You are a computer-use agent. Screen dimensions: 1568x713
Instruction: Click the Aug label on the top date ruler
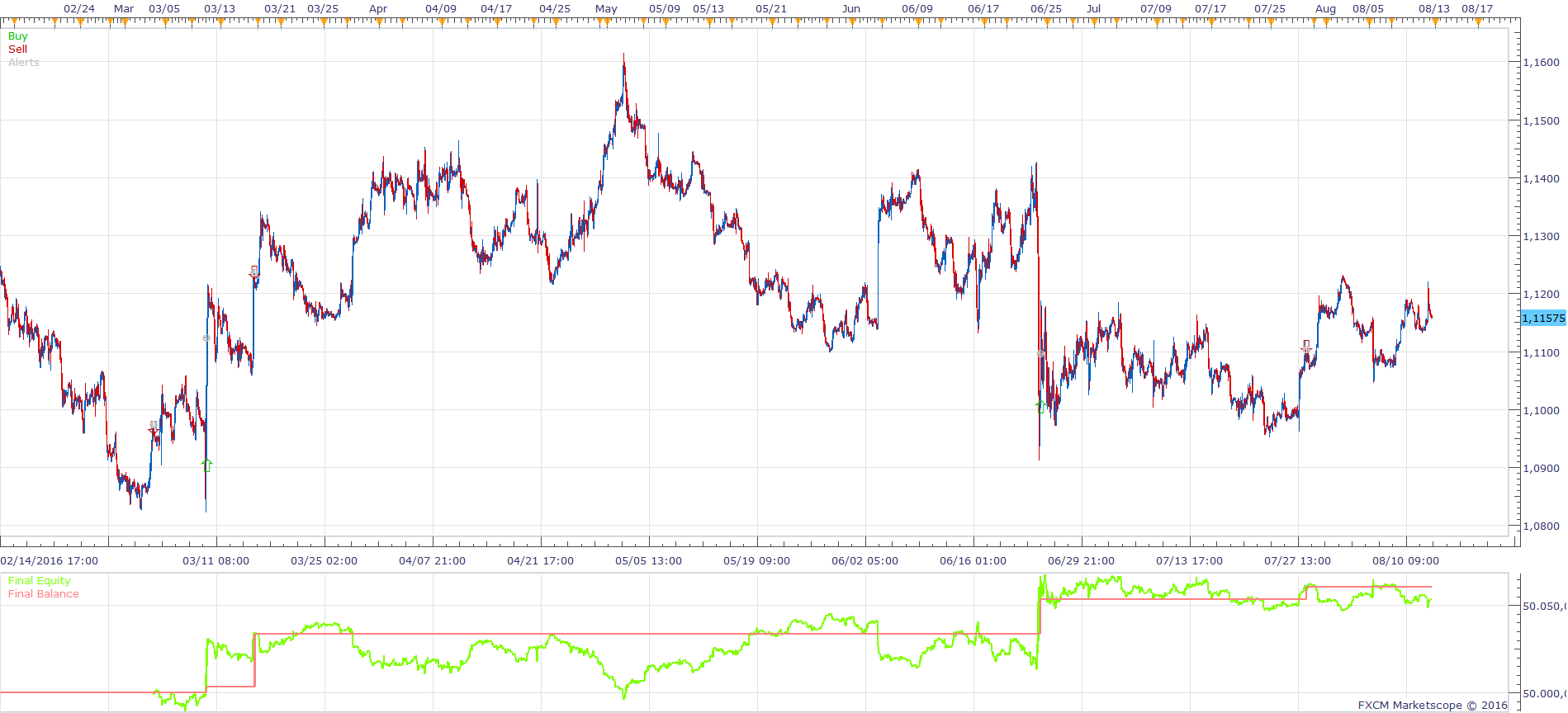pos(1325,9)
